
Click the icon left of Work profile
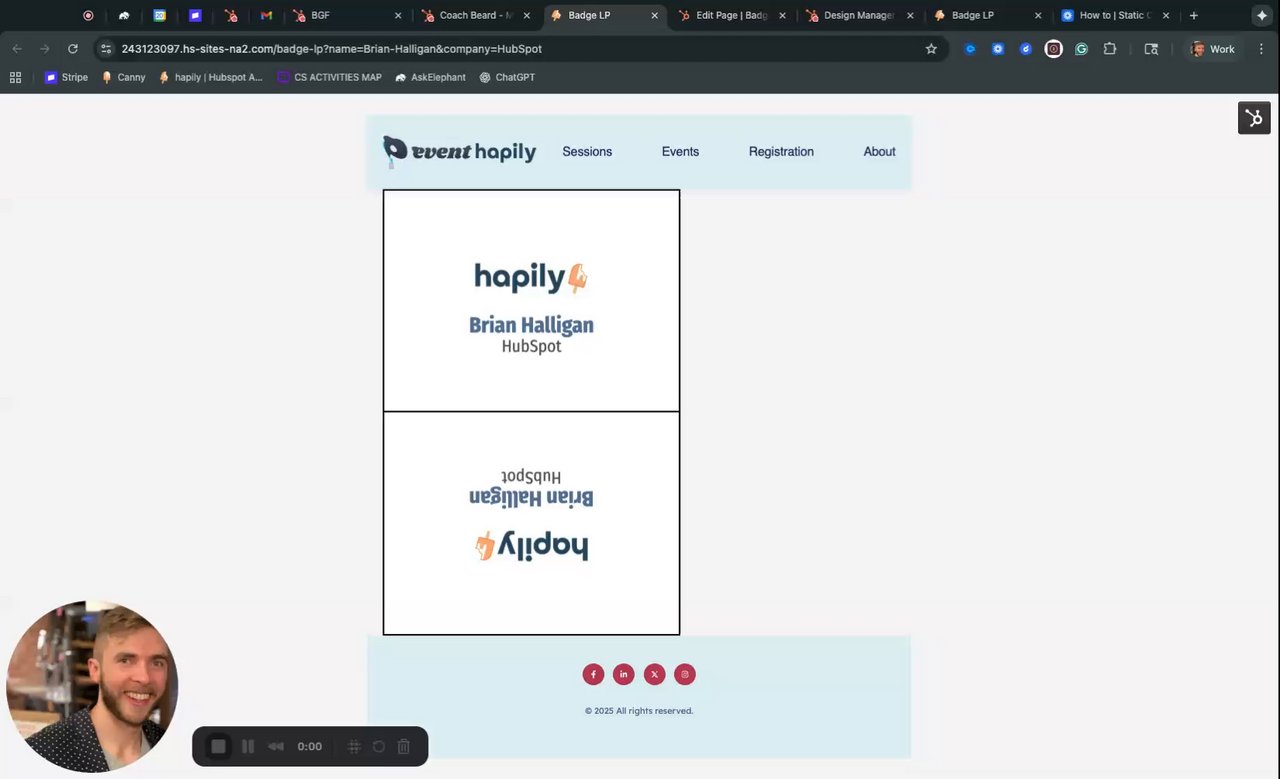coord(1151,49)
